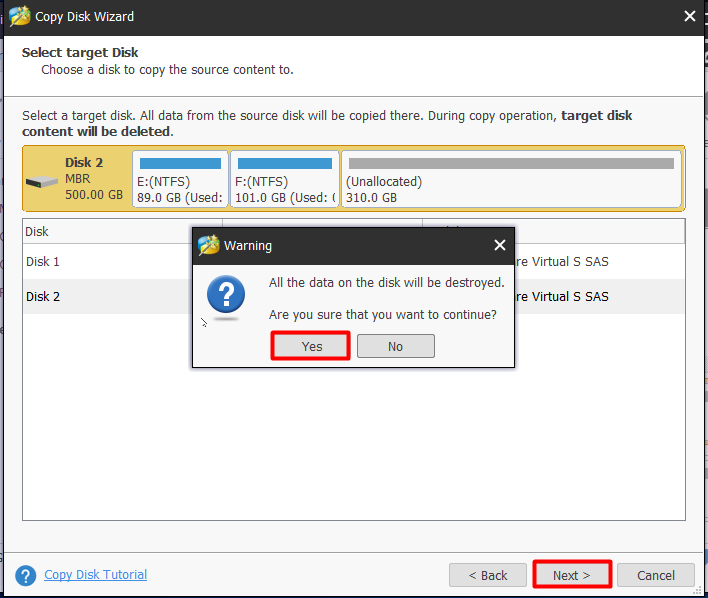Image resolution: width=708 pixels, height=598 pixels.
Task: Click the Disk 2 MBR 500.00 GB label
Action: 94,178
